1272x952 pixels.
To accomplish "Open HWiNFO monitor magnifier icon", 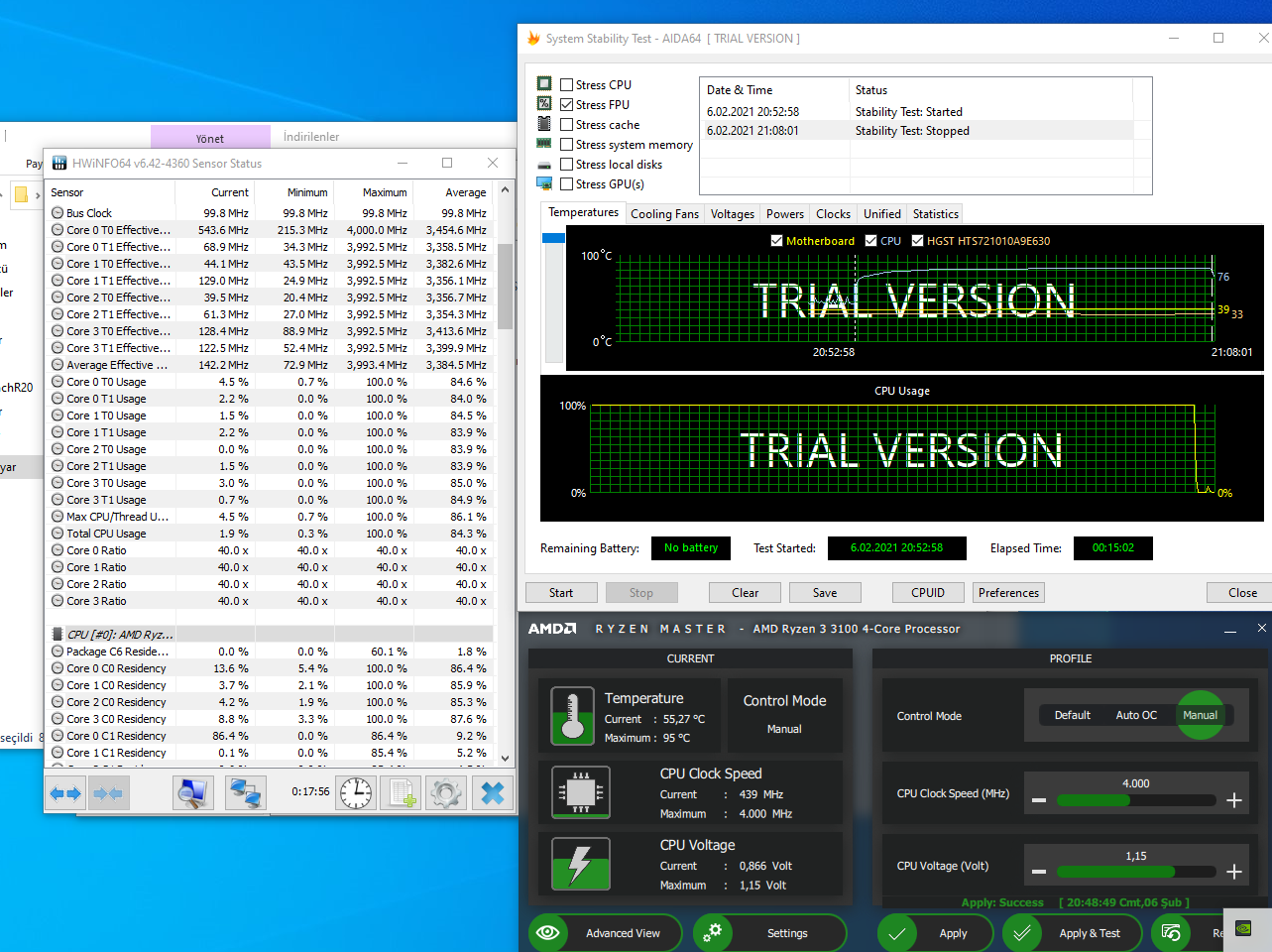I will [193, 792].
